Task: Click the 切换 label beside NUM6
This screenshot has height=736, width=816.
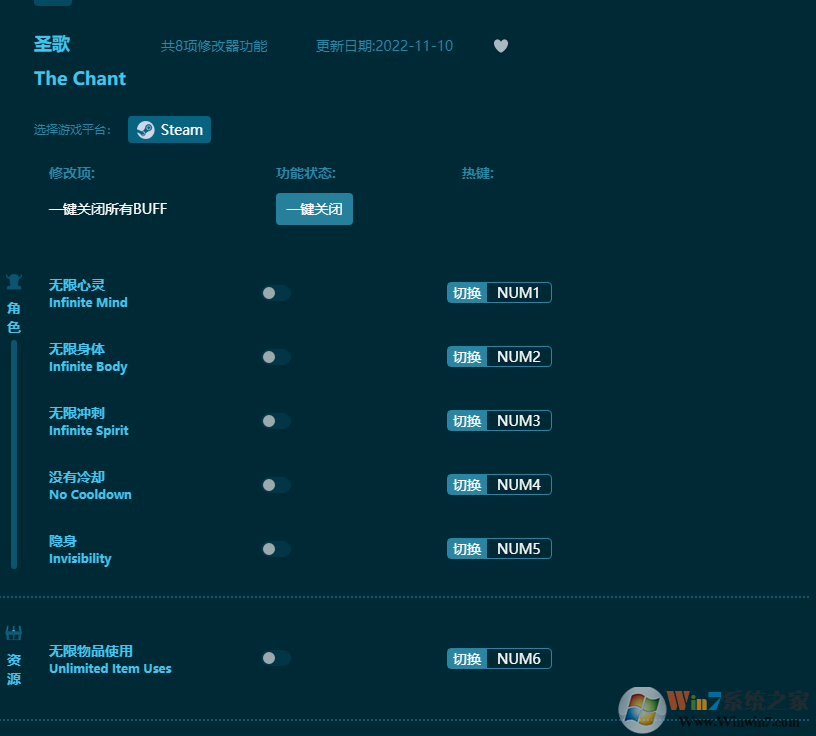Action: pyautogui.click(x=467, y=659)
